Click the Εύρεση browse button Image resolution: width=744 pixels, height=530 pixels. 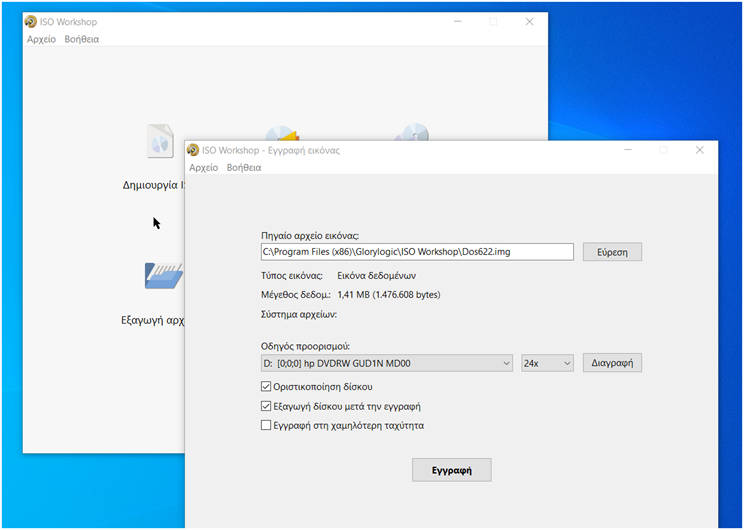[612, 252]
